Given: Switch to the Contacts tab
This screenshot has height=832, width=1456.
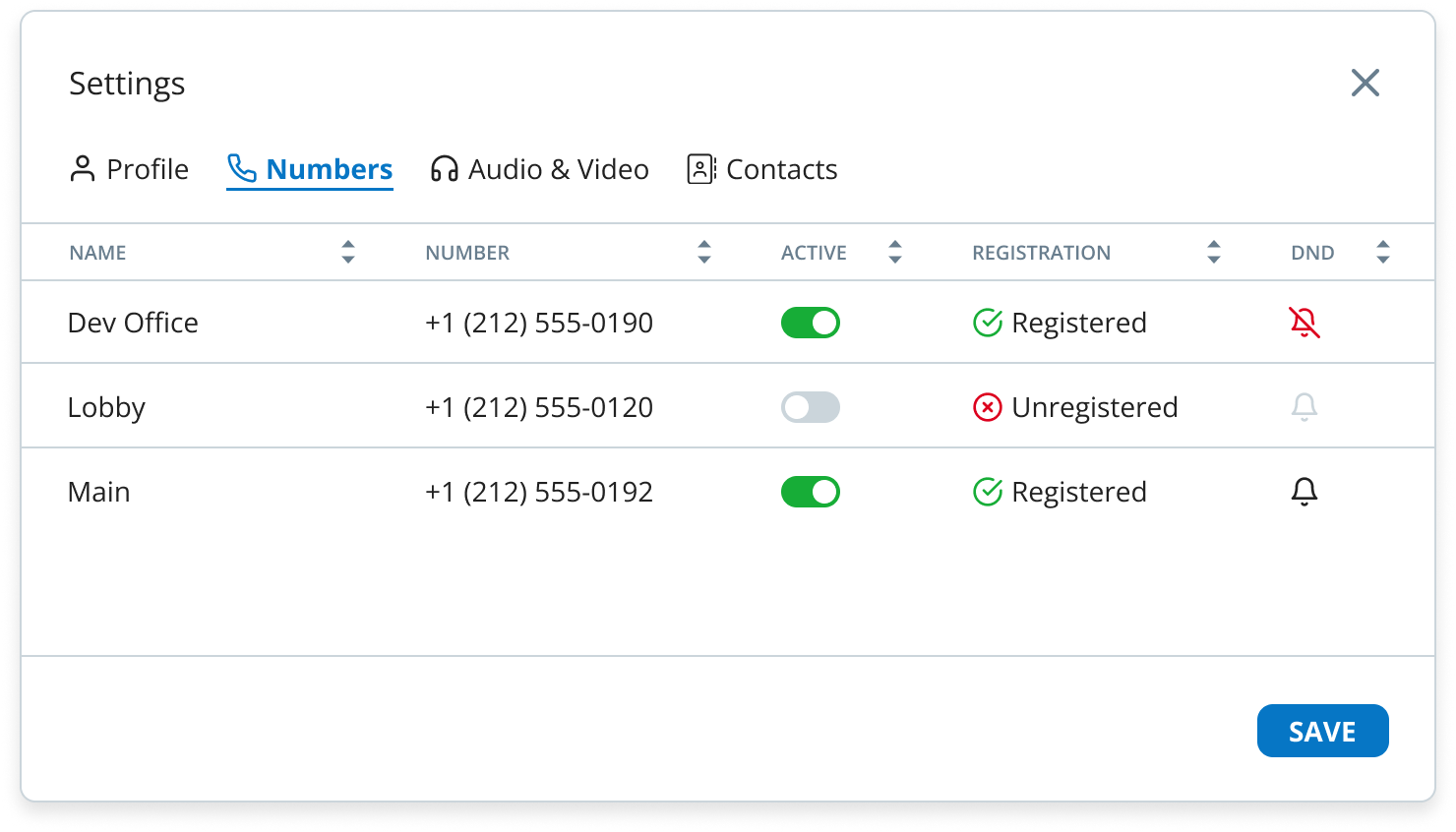Looking at the screenshot, I should (762, 169).
